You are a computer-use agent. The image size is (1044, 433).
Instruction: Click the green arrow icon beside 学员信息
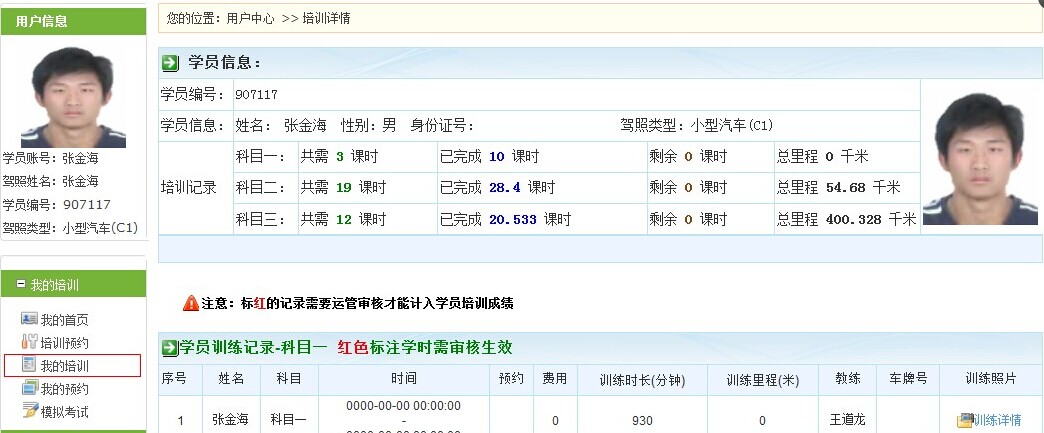[171, 63]
